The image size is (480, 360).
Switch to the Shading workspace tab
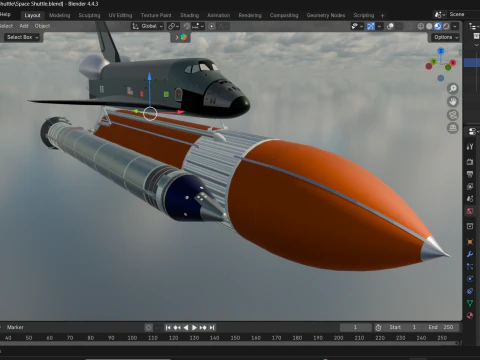click(189, 15)
